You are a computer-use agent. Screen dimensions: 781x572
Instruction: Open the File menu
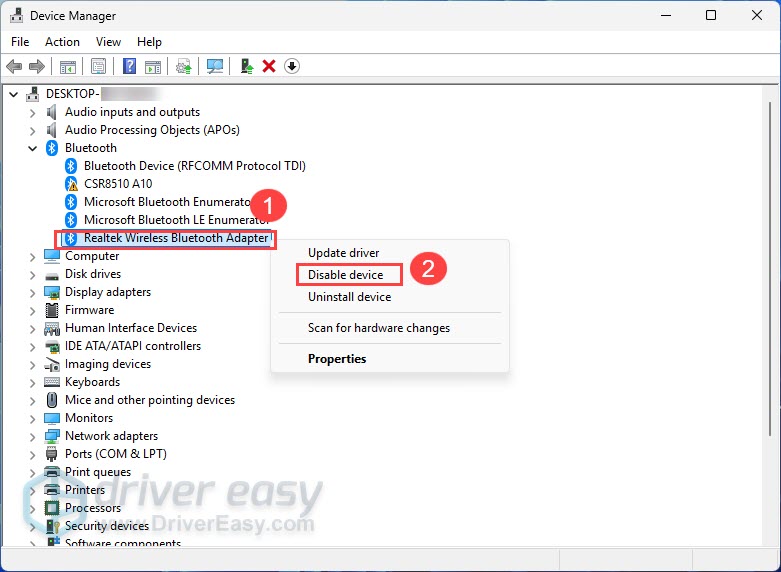point(20,42)
